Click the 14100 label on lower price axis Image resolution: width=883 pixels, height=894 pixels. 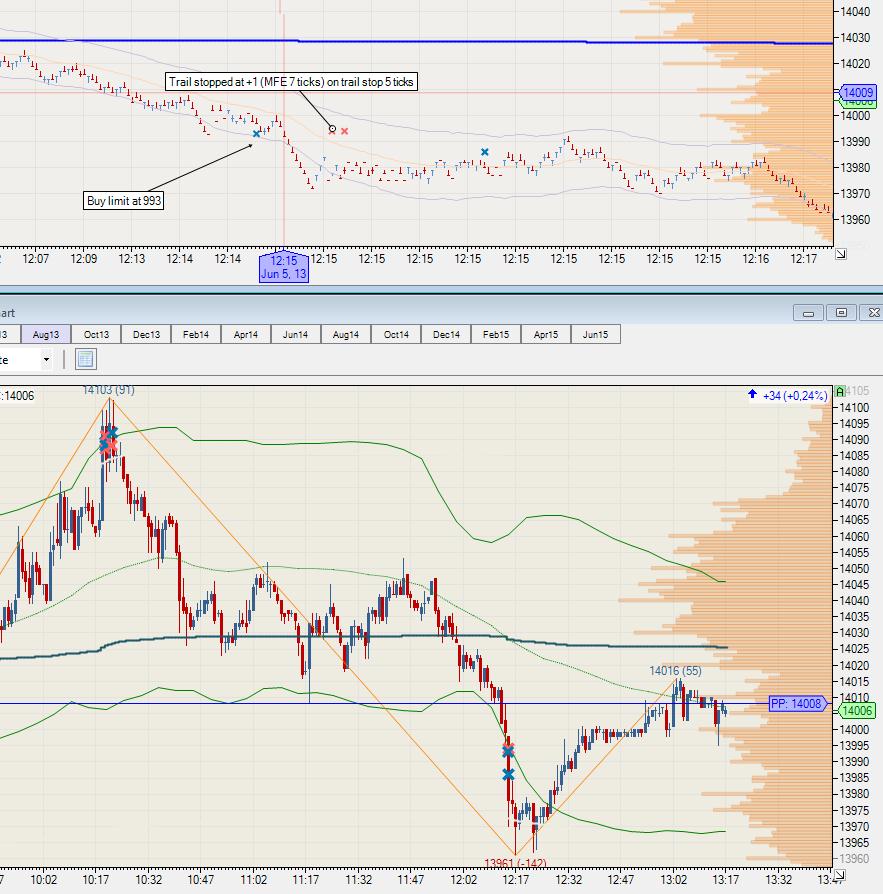point(854,408)
